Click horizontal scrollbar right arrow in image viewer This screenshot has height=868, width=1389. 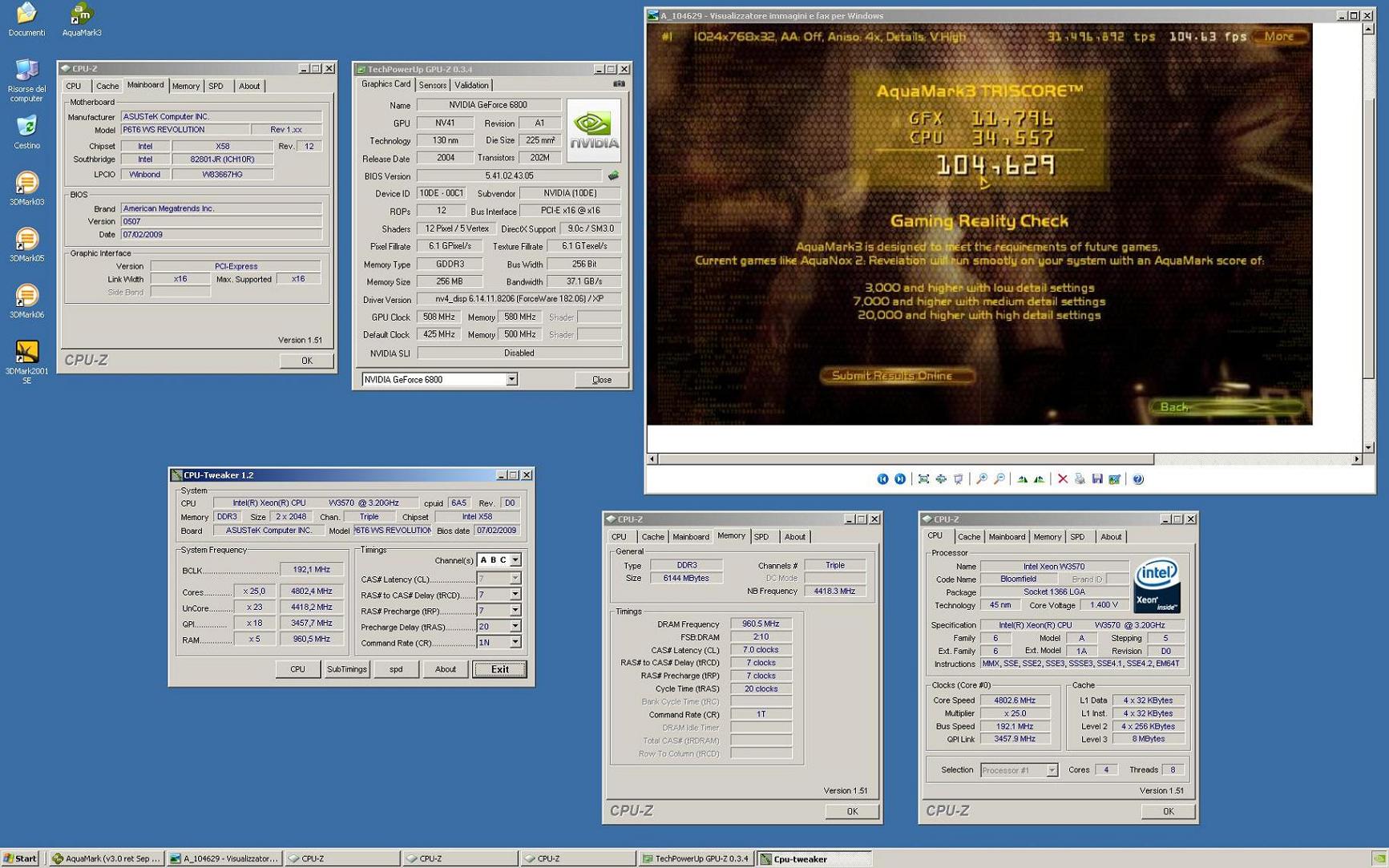1356,459
